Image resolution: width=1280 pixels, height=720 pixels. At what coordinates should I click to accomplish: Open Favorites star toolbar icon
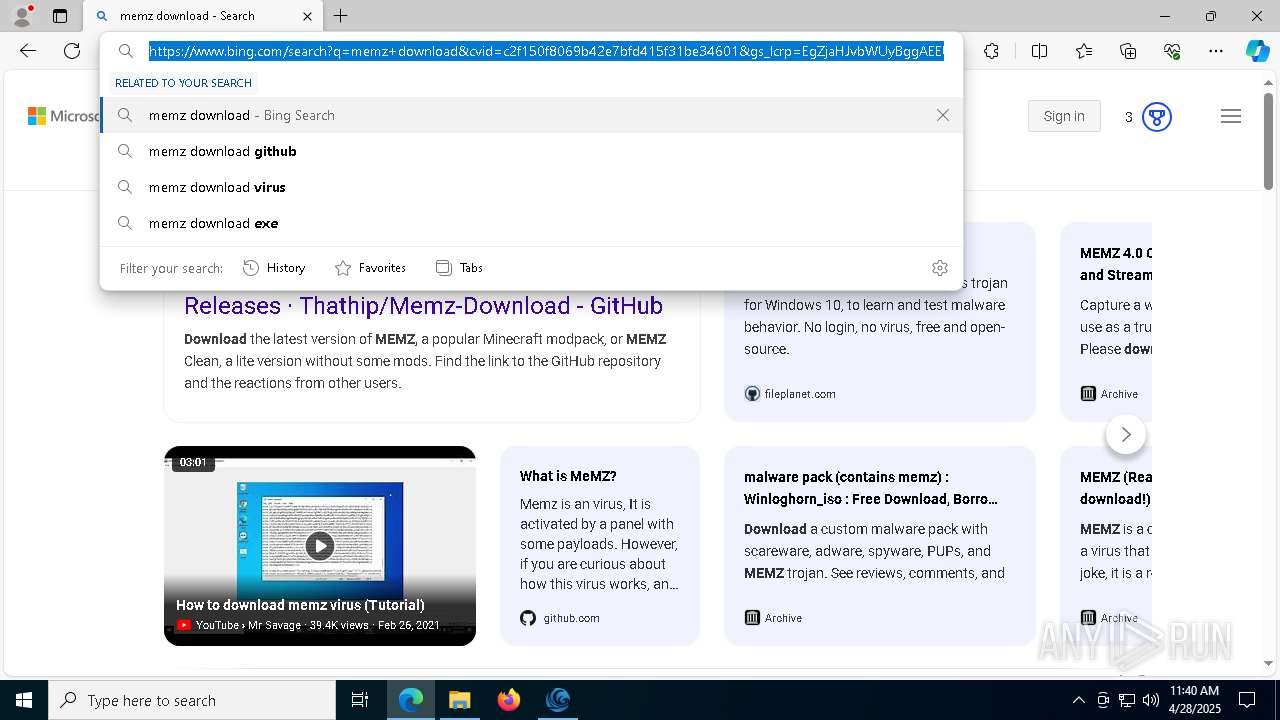[x=1084, y=51]
